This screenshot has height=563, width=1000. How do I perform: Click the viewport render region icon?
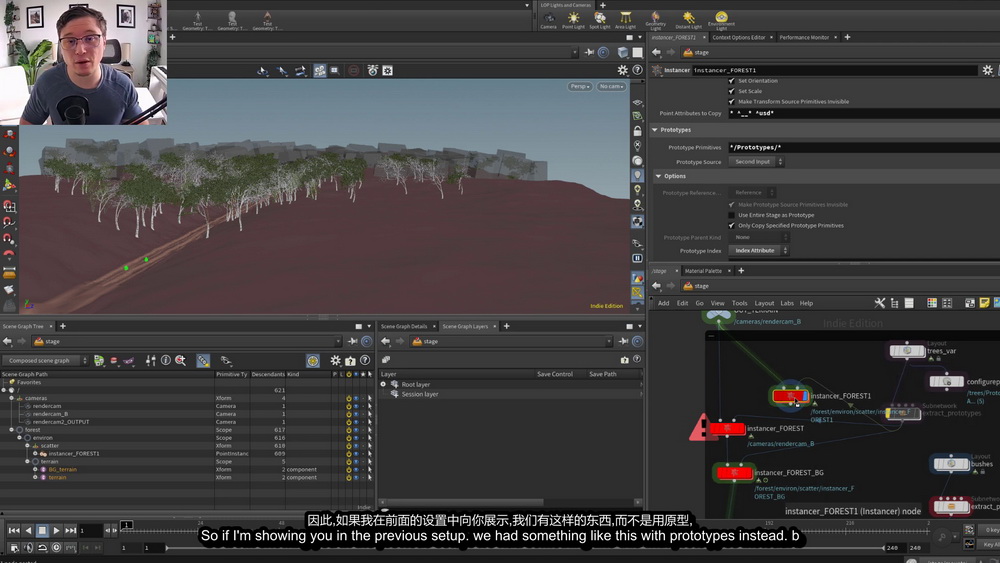coord(334,70)
